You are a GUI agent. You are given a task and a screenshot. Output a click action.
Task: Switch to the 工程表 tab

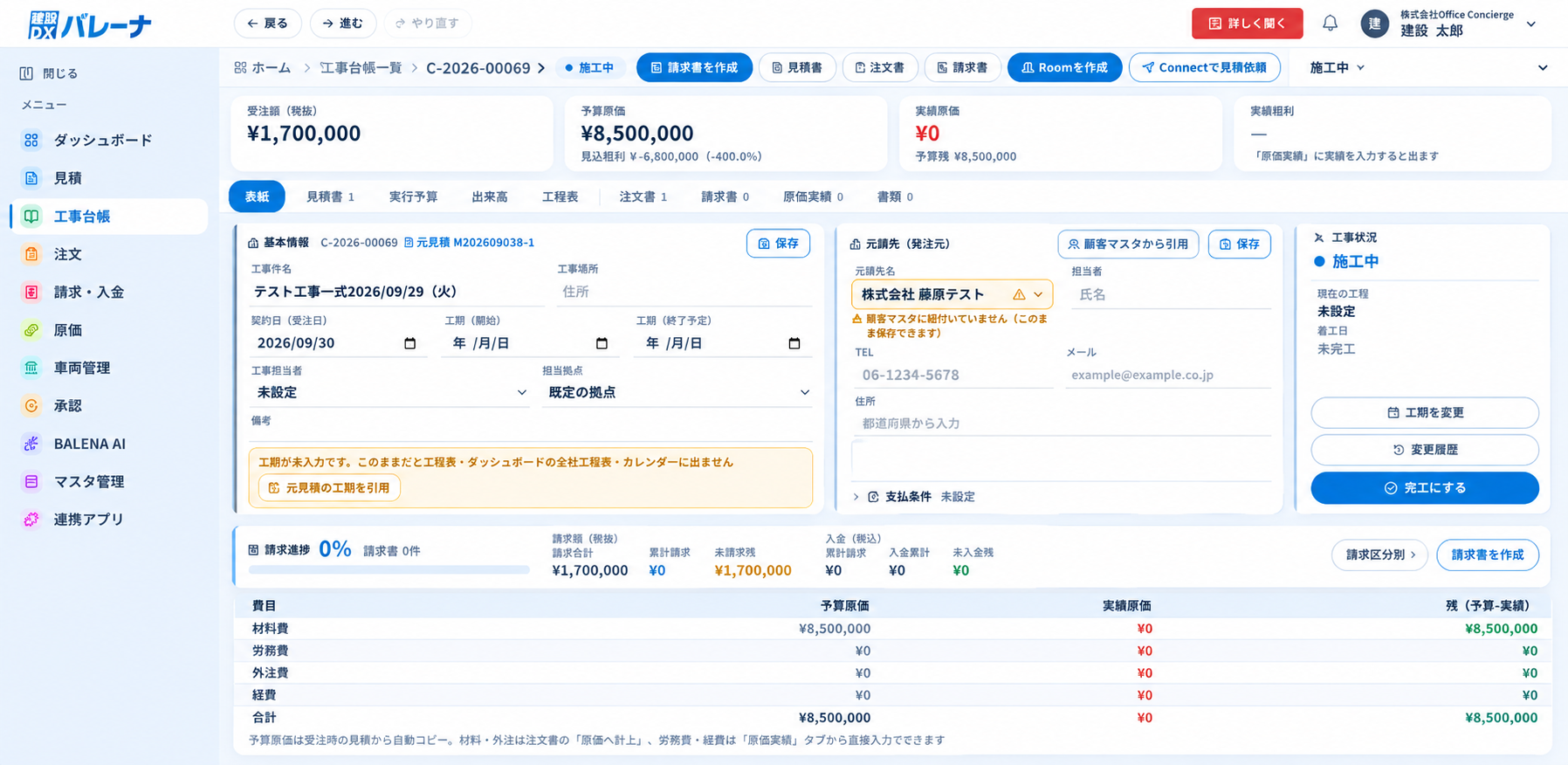pos(560,197)
